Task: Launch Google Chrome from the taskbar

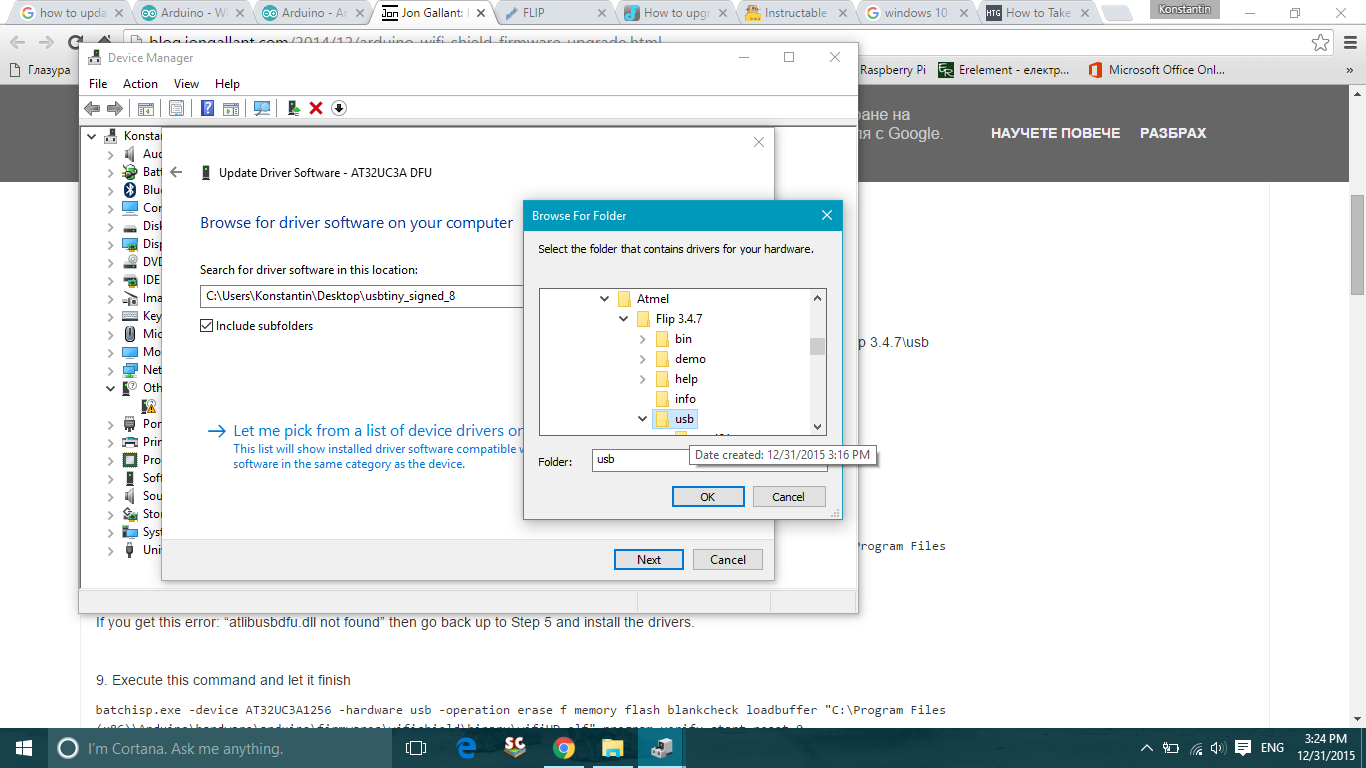Action: click(563, 747)
